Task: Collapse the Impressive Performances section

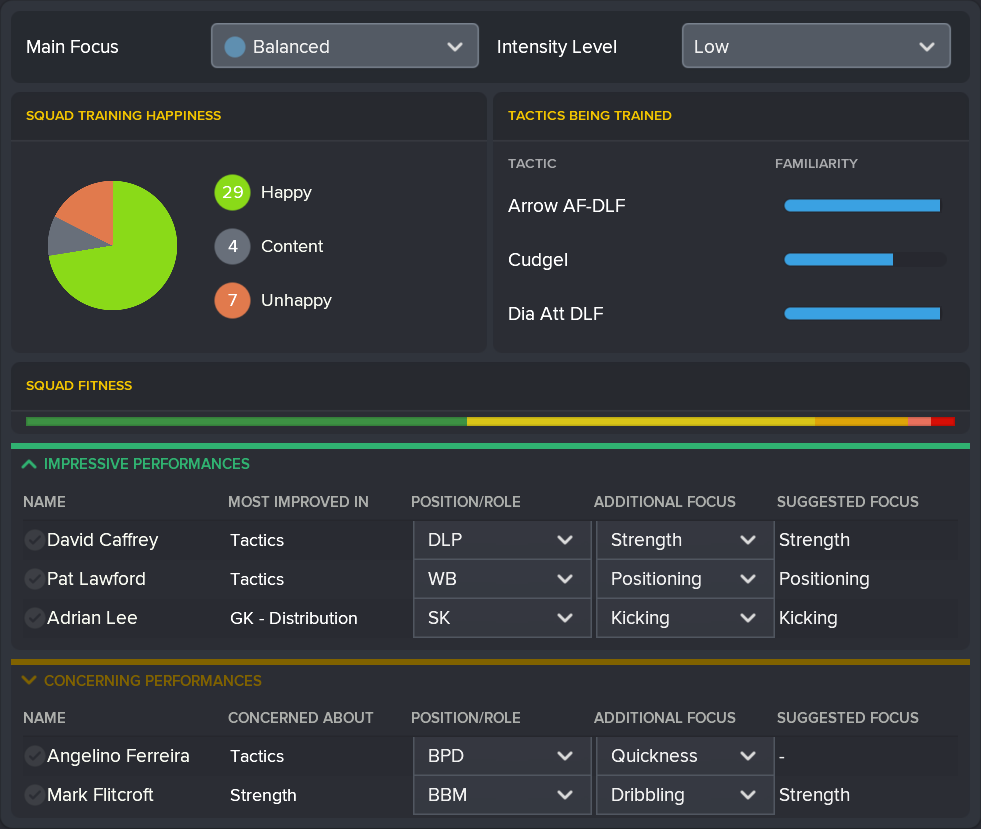Action: pos(27,463)
